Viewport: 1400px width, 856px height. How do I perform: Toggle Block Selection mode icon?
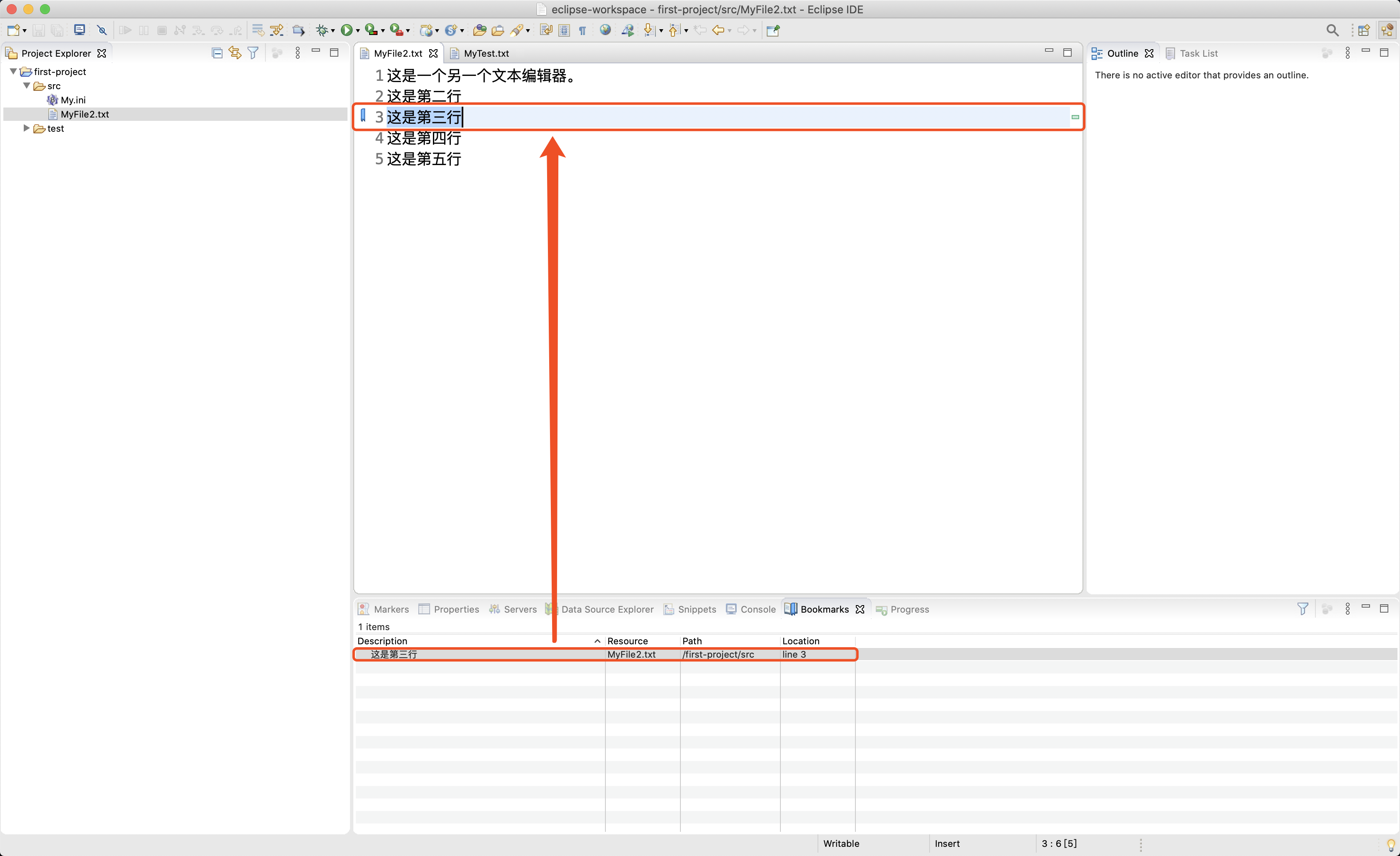(x=564, y=30)
